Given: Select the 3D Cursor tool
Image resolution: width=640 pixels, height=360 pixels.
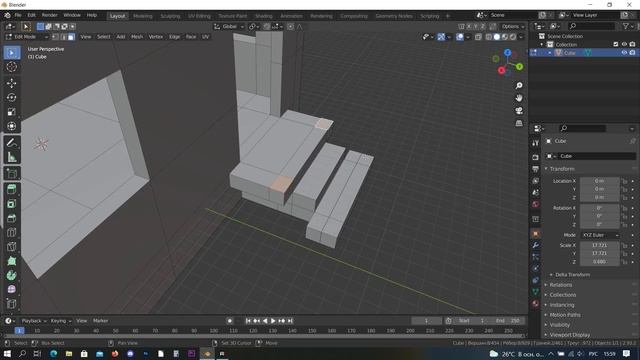Looking at the screenshot, I should [x=11, y=67].
